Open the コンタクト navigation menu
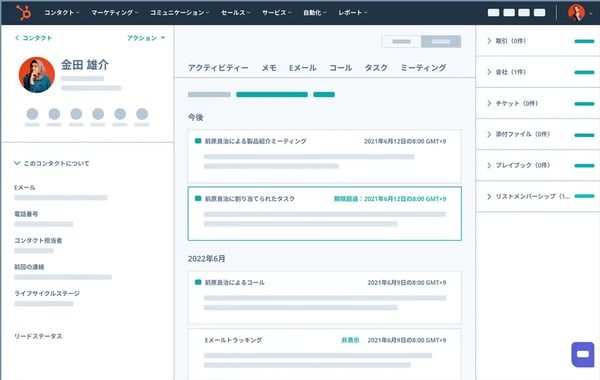The image size is (600, 380). (62, 13)
